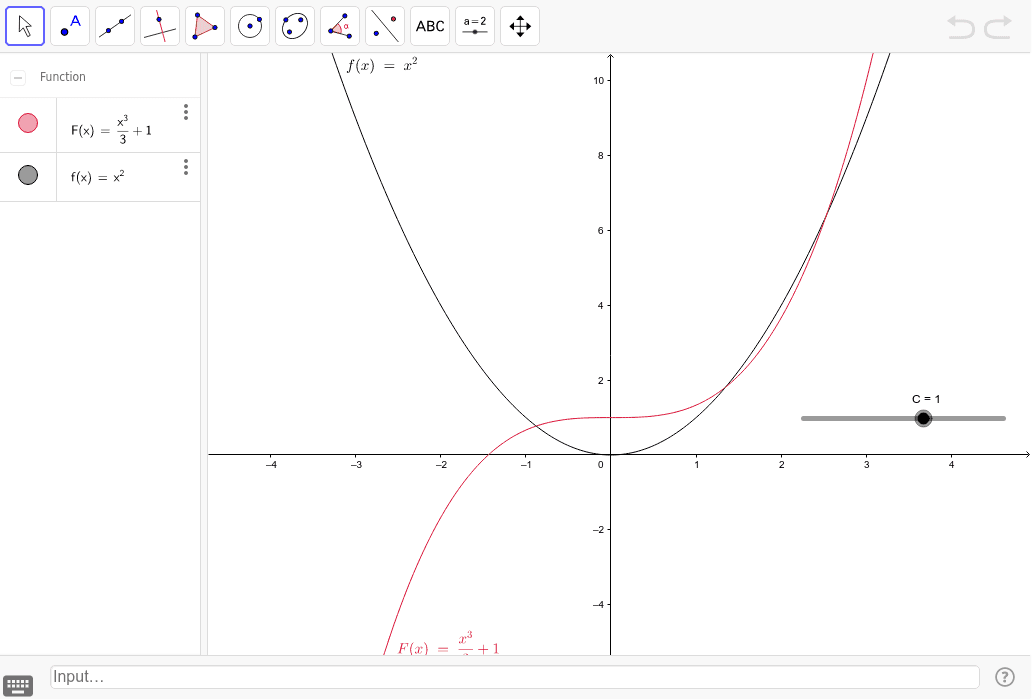Click the C = 1 slider label
1032x700 pixels.
pyautogui.click(x=926, y=399)
